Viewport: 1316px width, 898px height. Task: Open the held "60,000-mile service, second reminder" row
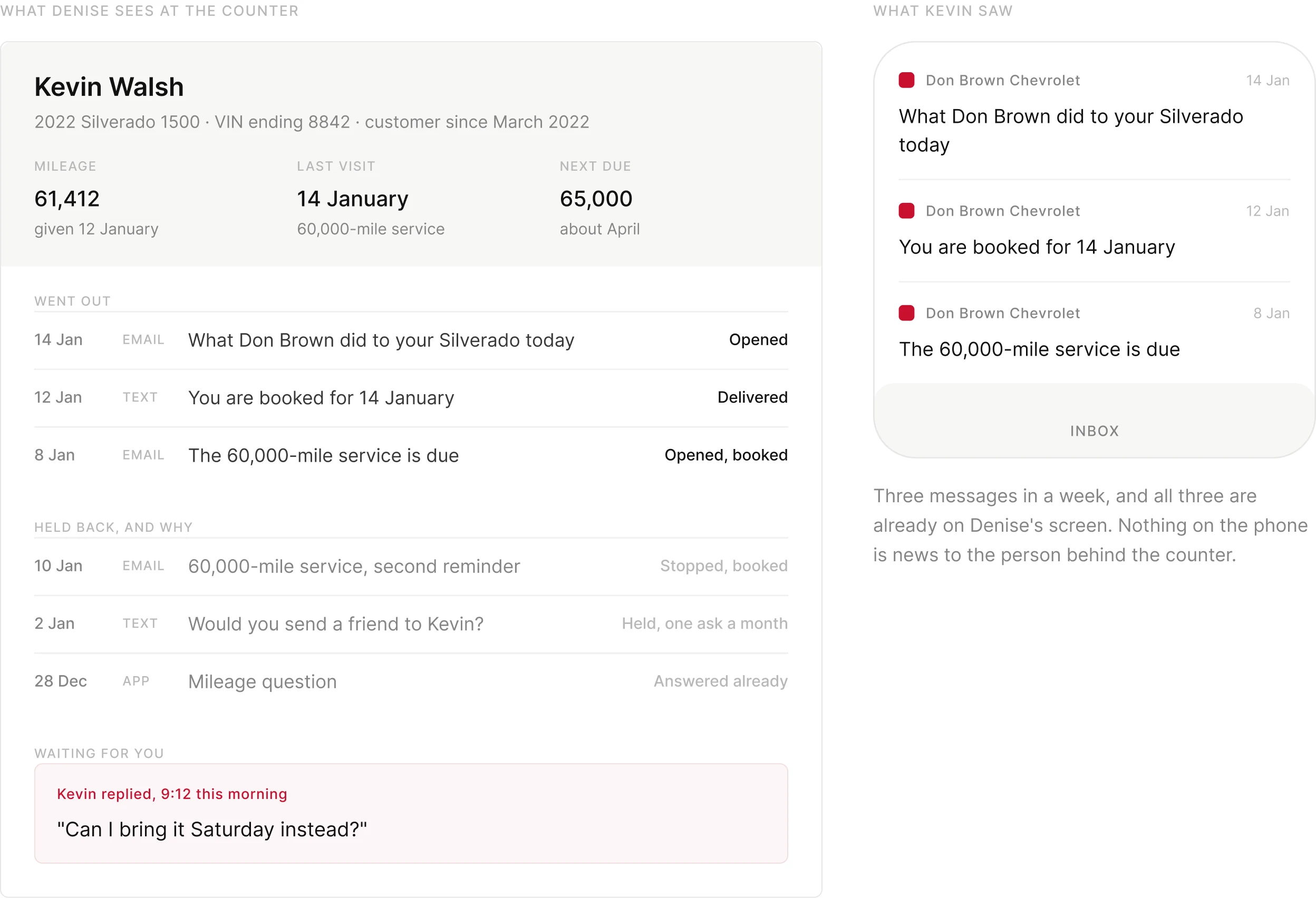pos(411,567)
